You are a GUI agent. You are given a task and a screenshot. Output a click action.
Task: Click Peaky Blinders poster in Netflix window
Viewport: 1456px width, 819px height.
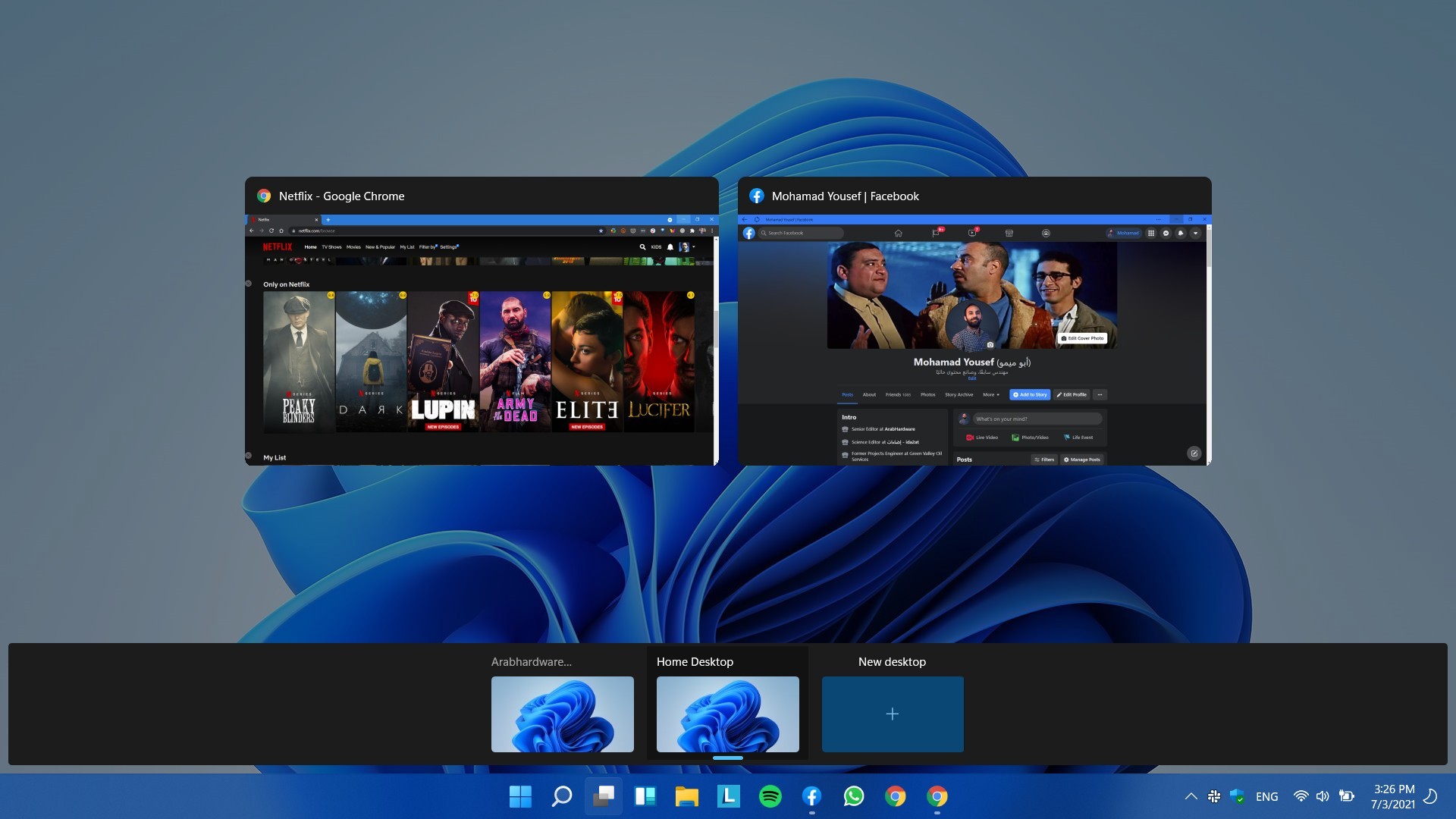(299, 362)
